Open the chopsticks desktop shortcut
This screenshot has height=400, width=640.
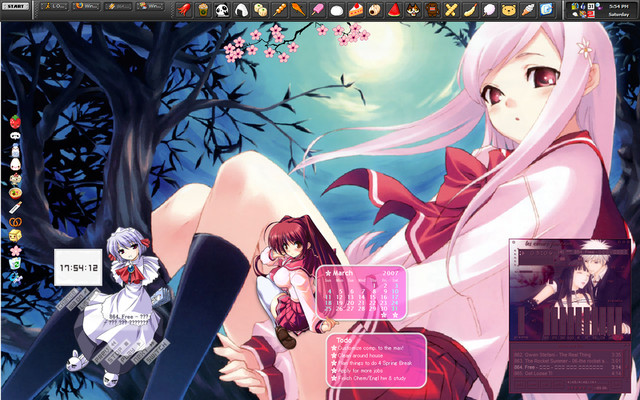click(15, 207)
